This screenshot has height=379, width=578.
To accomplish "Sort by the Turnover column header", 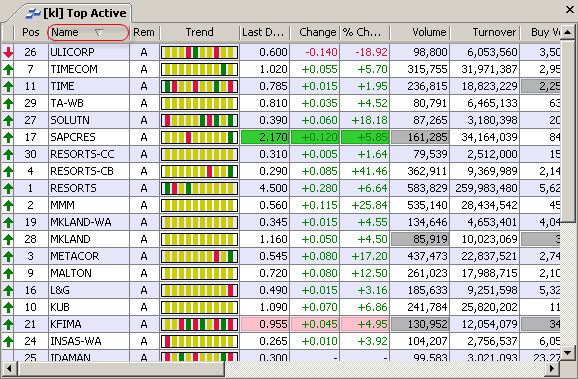I will click(x=484, y=32).
